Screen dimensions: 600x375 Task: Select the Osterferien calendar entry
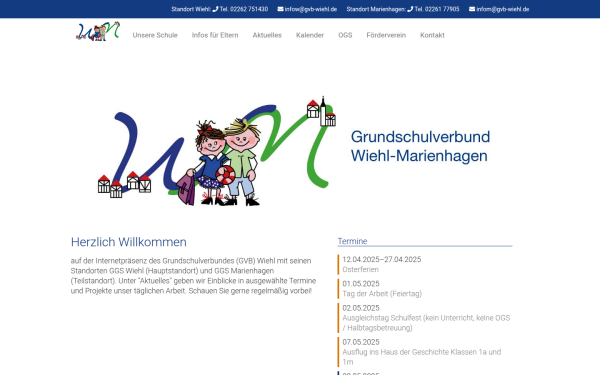pos(360,269)
